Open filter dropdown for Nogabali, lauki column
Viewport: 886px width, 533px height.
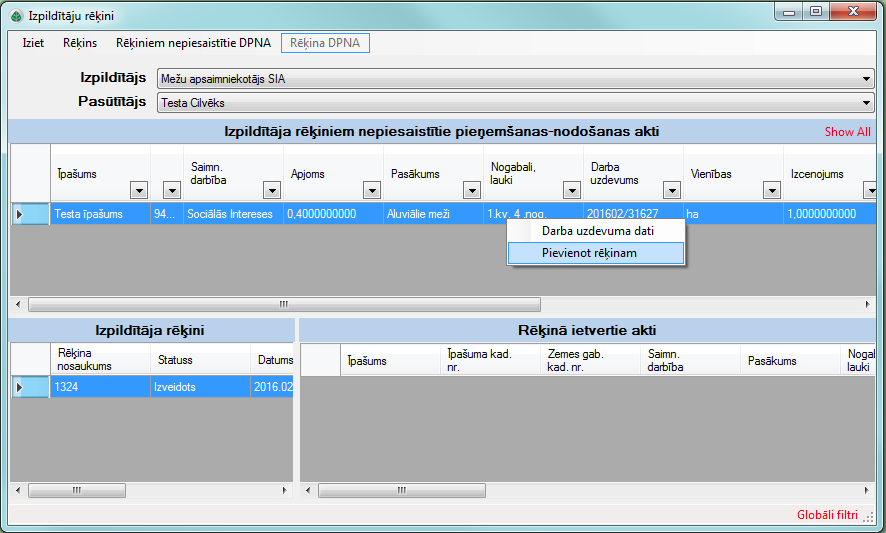571,191
